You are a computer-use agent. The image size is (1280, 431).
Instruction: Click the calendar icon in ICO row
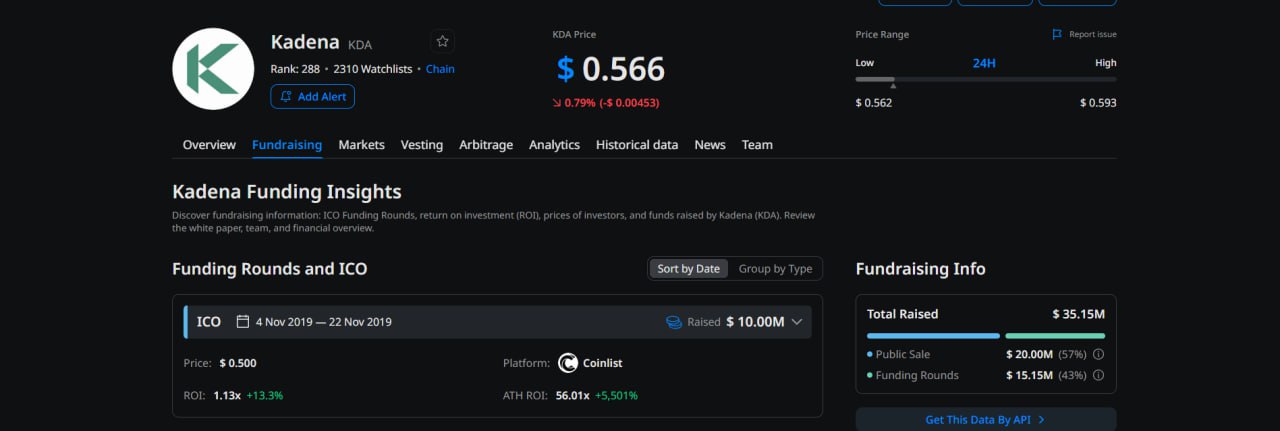pos(242,322)
